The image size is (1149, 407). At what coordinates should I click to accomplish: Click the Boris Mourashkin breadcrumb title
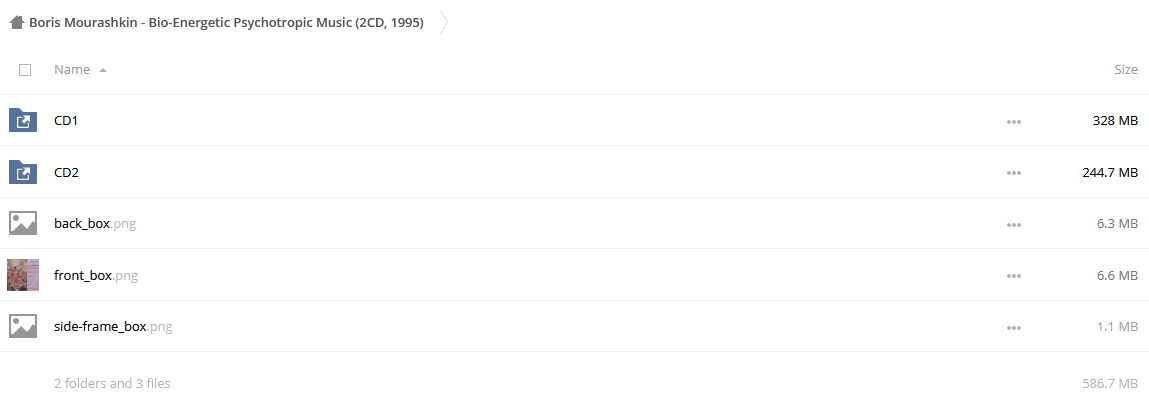click(x=226, y=23)
